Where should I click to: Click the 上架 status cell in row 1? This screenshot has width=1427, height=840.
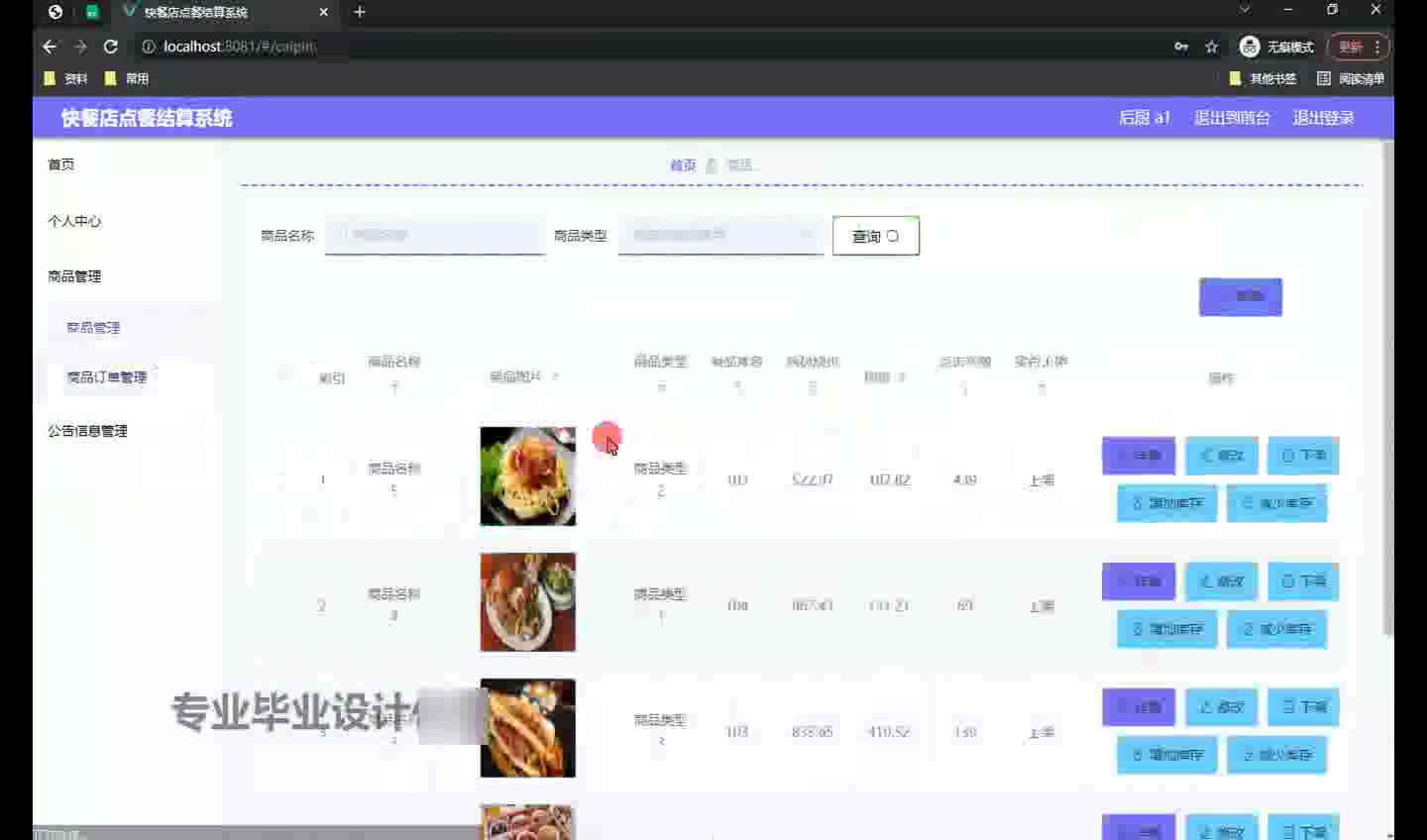click(x=1042, y=480)
